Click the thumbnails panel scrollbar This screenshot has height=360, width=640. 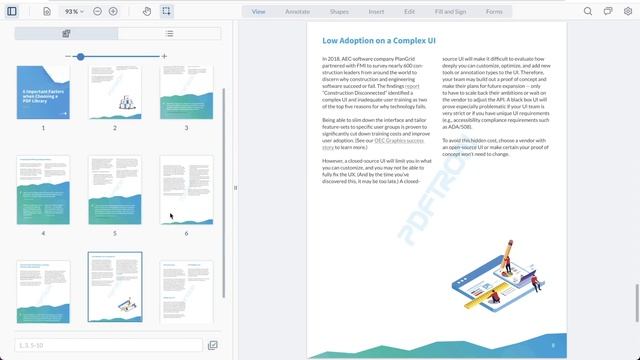(223, 193)
